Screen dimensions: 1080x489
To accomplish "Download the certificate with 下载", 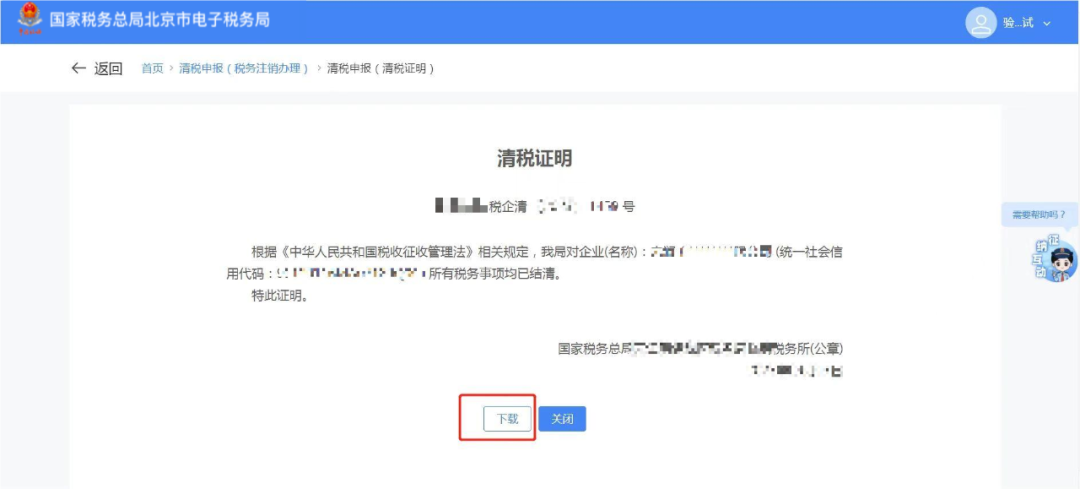I will (x=507, y=419).
